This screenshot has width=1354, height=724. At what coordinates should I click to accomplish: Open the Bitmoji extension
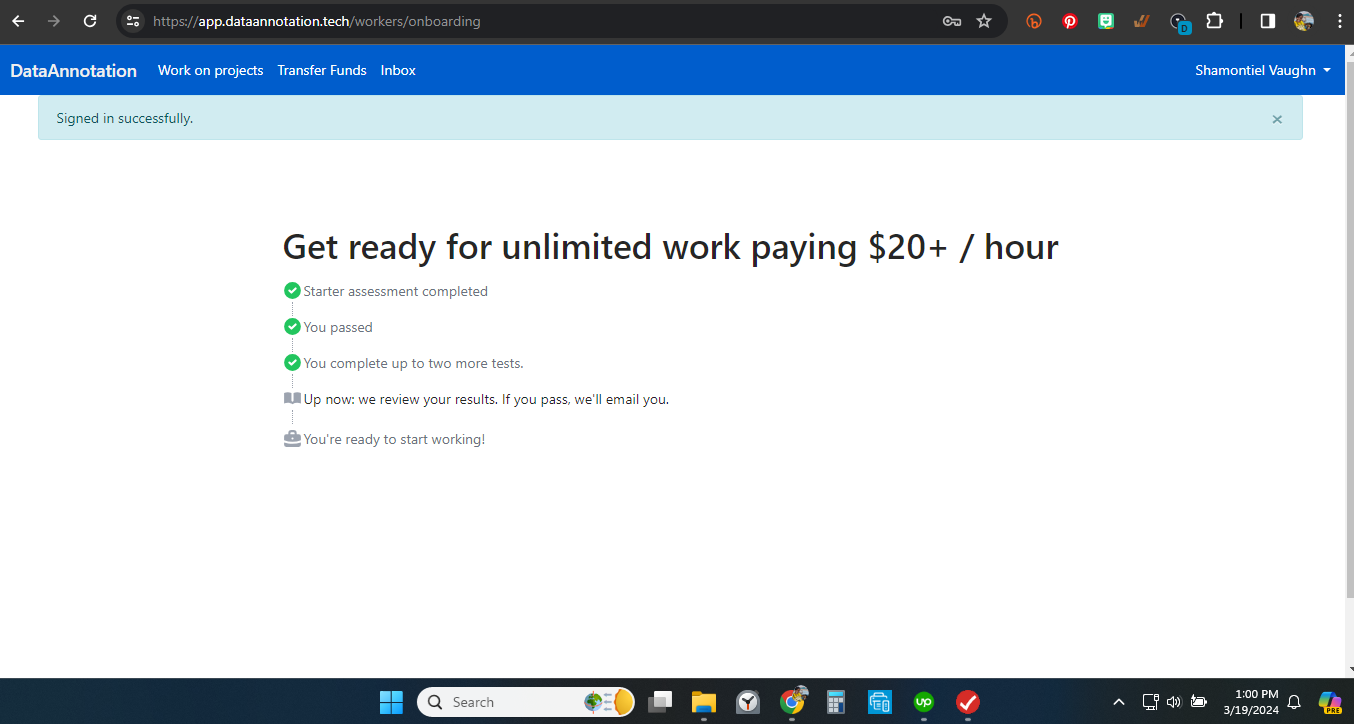[x=1105, y=20]
